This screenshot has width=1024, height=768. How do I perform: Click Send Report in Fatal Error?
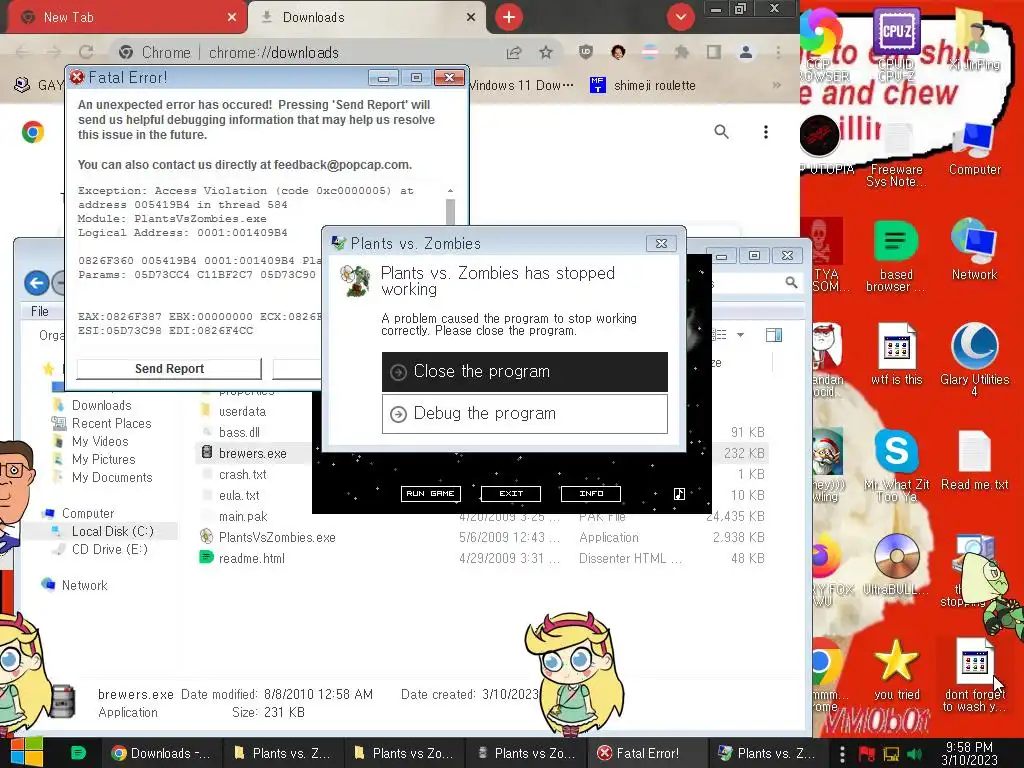169,369
